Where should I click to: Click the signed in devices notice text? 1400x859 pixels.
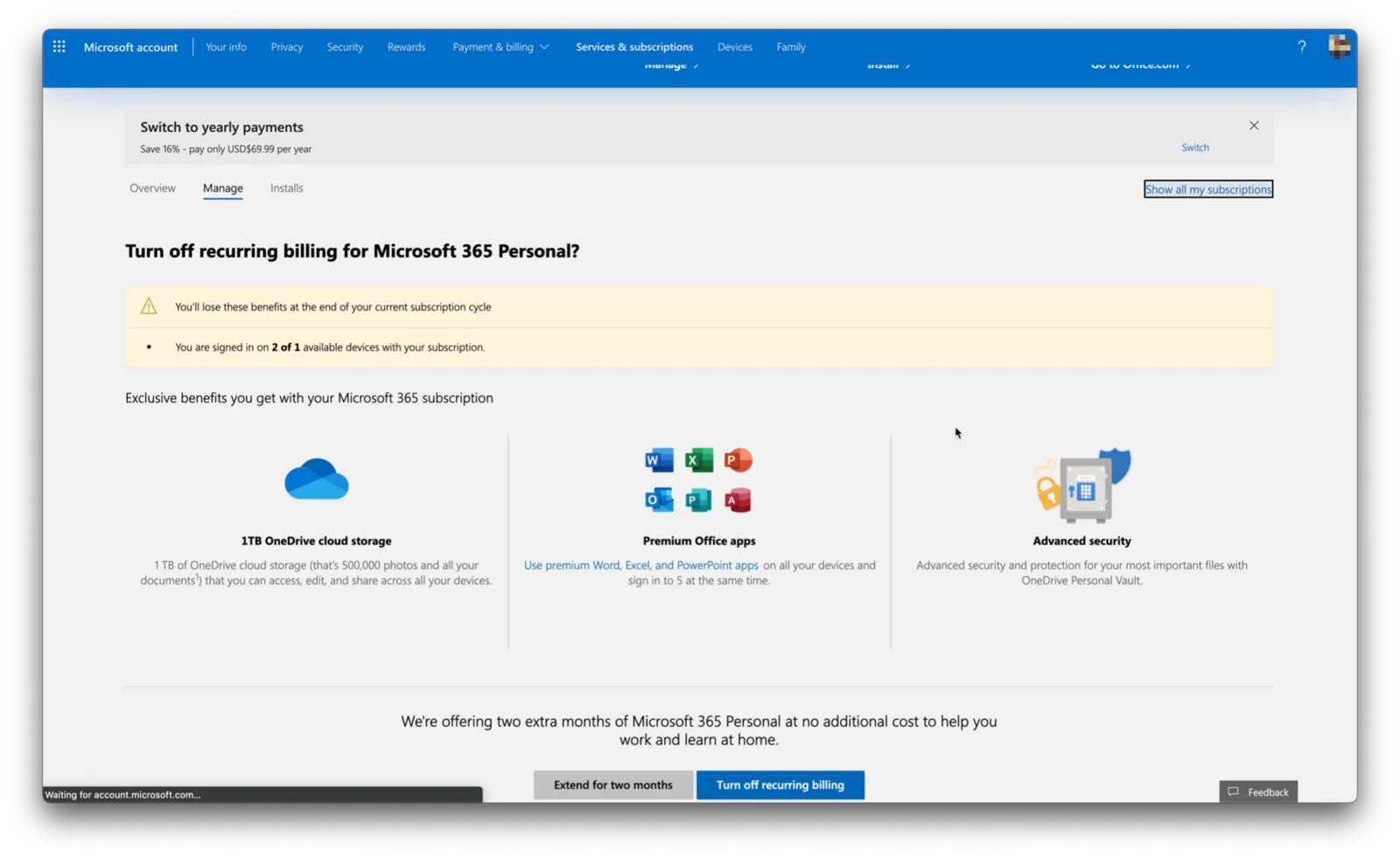tap(330, 347)
